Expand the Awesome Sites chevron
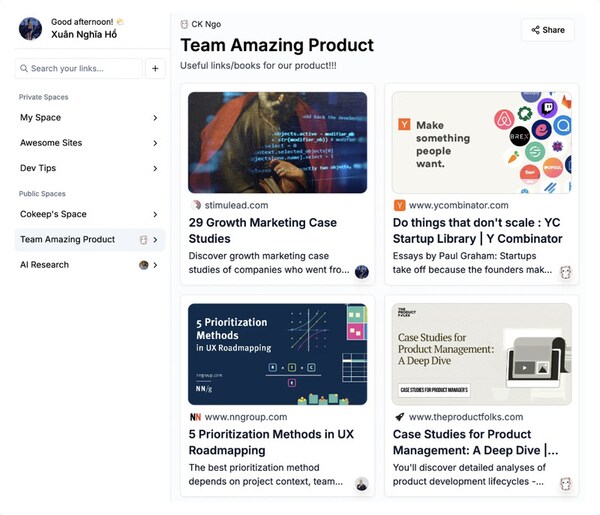This screenshot has height=515, width=600. [155, 143]
